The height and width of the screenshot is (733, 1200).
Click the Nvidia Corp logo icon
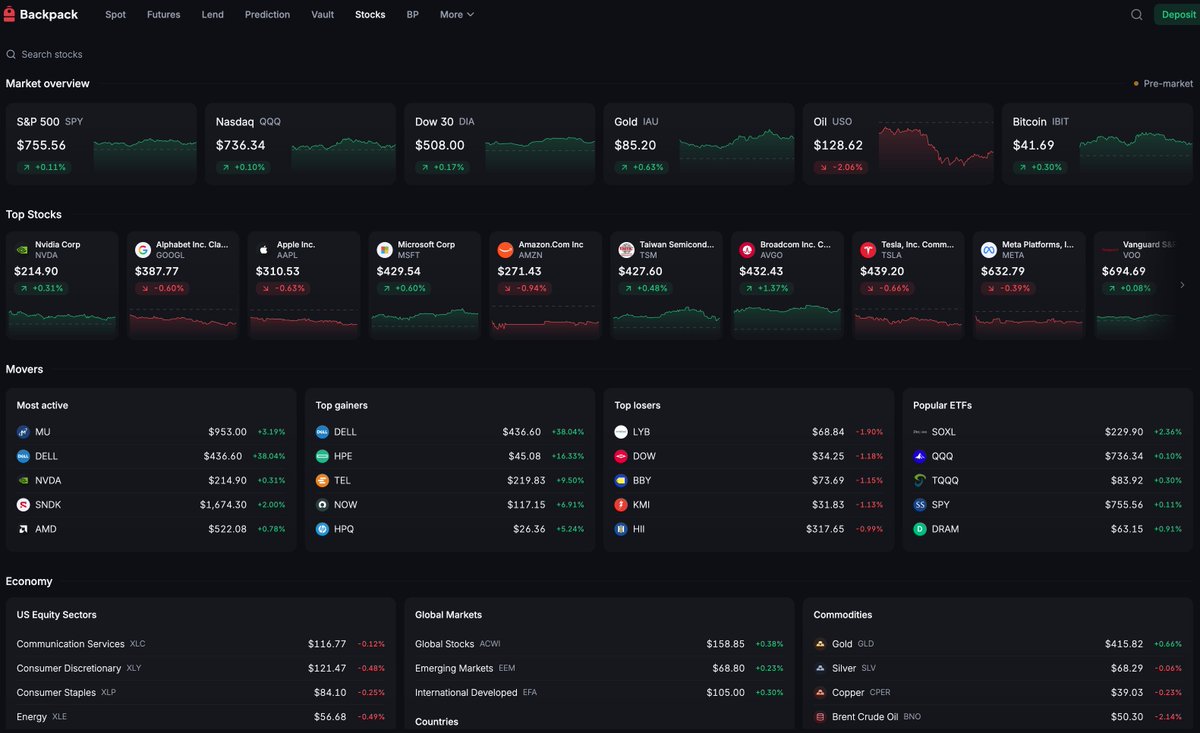(x=22, y=250)
